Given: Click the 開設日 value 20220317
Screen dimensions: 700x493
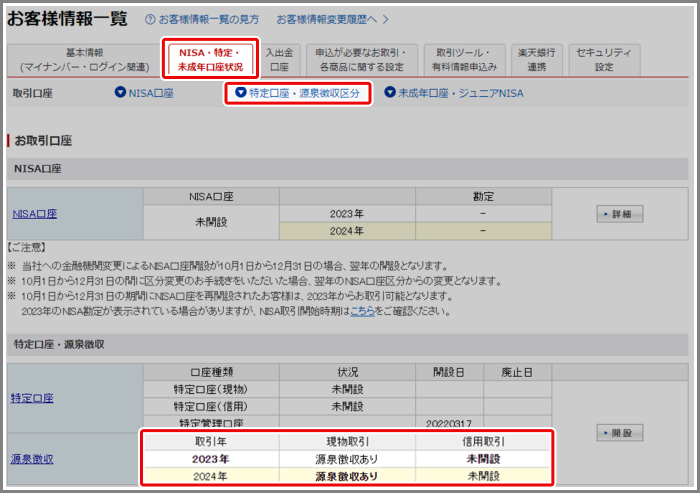Looking at the screenshot, I should (x=449, y=423).
